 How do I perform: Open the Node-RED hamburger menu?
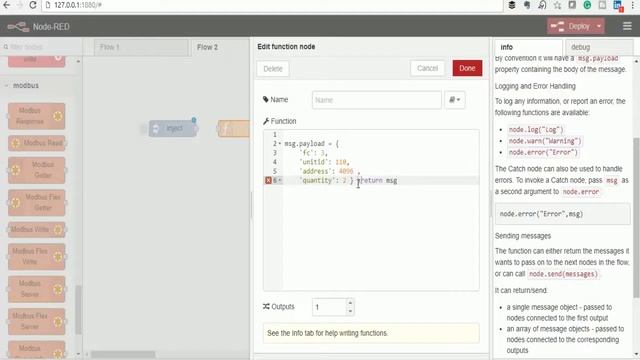point(627,26)
